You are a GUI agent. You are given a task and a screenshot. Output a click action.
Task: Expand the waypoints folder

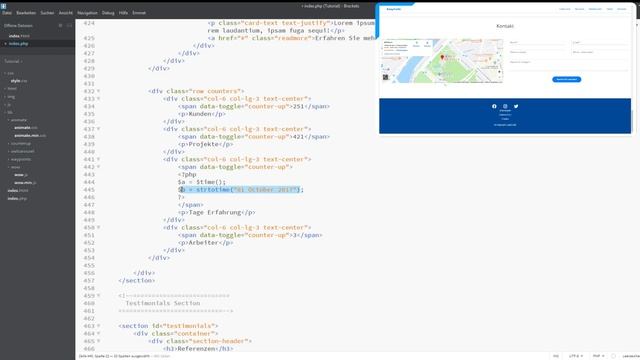21,159
